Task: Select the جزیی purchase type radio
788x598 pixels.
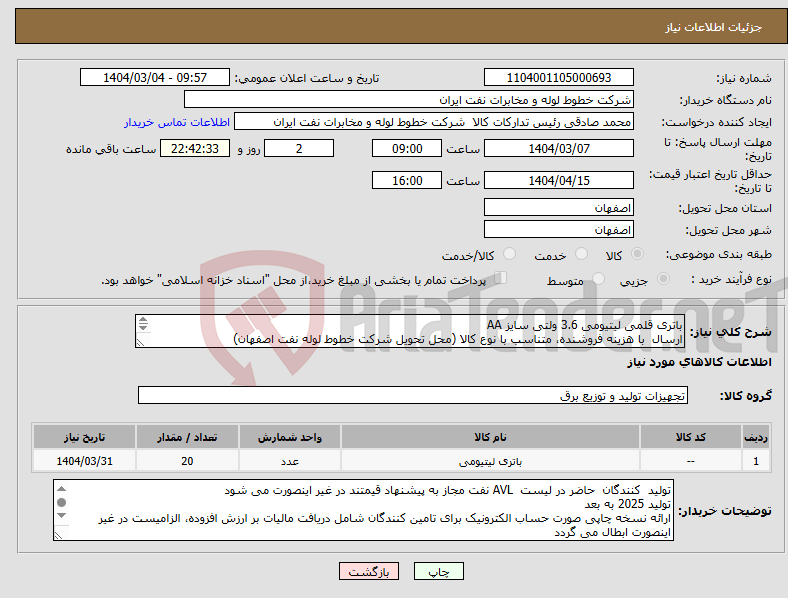Action: click(x=663, y=278)
